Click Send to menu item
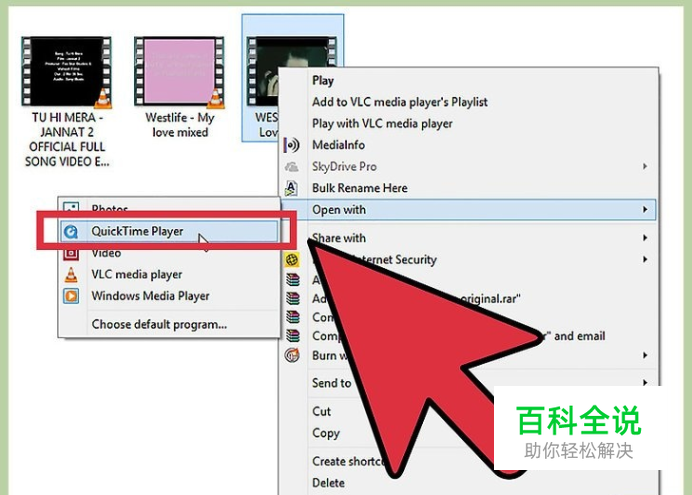The image size is (692, 495). tap(331, 383)
